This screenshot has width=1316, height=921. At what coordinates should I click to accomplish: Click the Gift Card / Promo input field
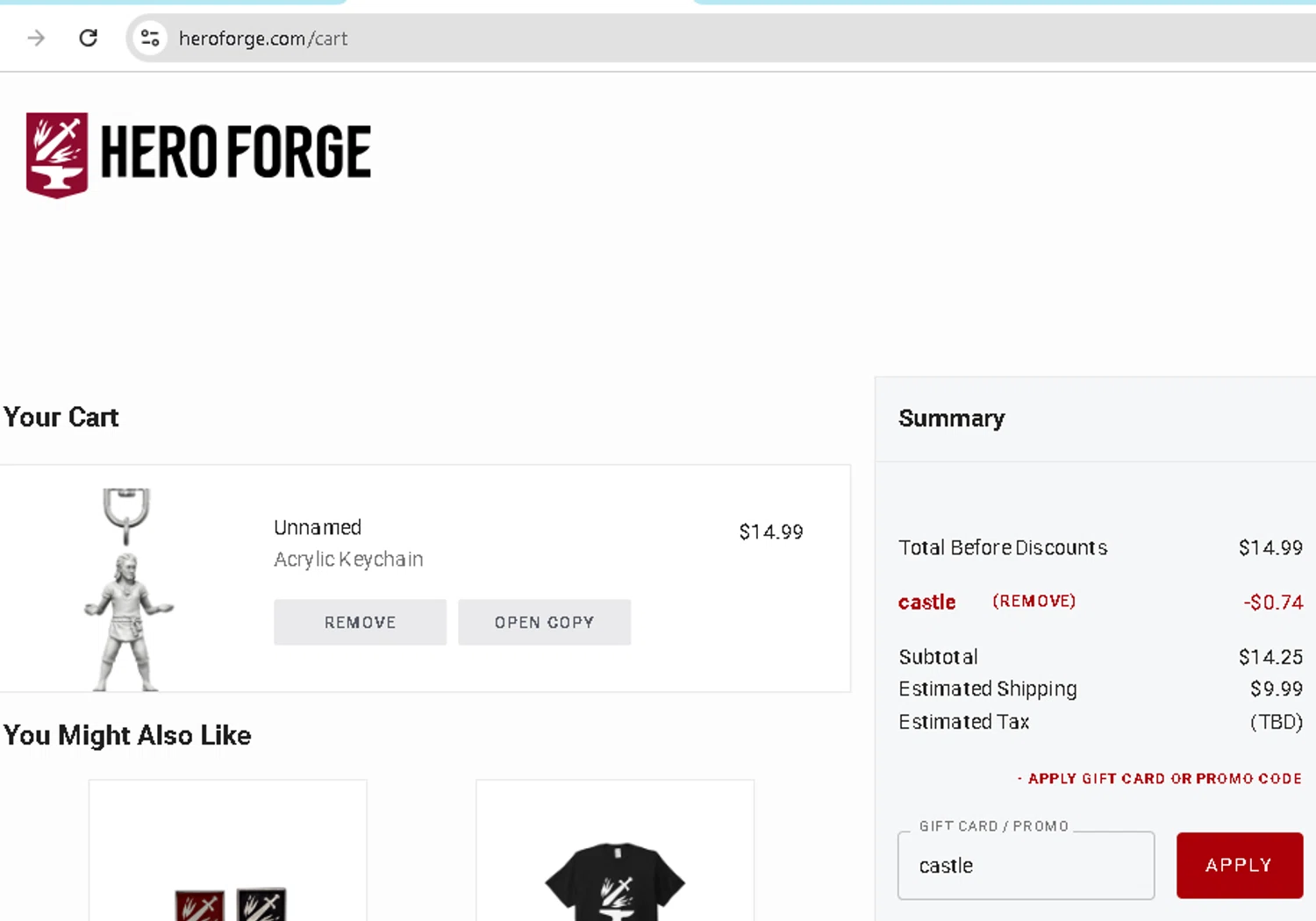click(x=1025, y=866)
